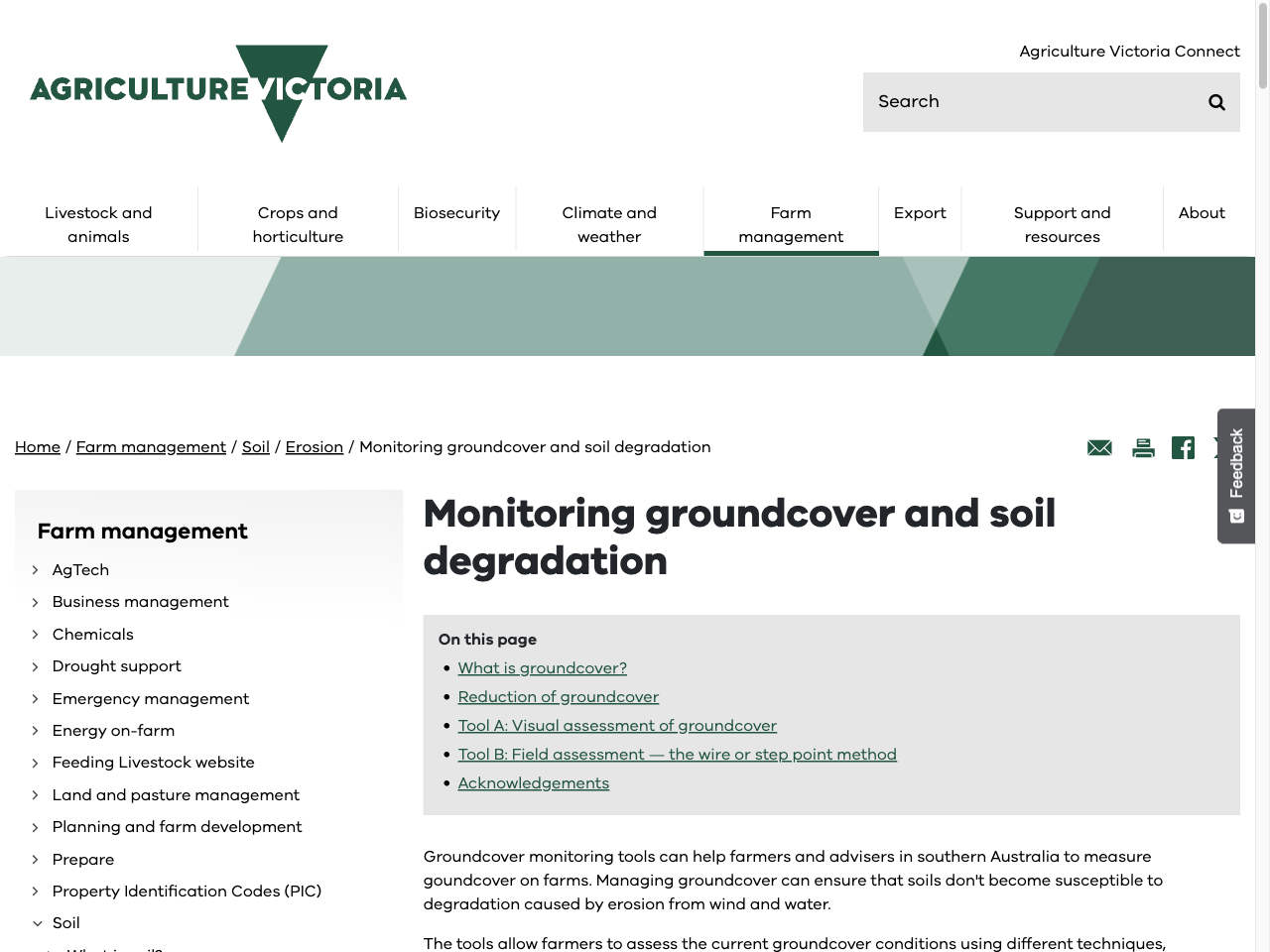Open the Feedback side panel
The height and width of the screenshot is (952, 1270).
coord(1235,466)
